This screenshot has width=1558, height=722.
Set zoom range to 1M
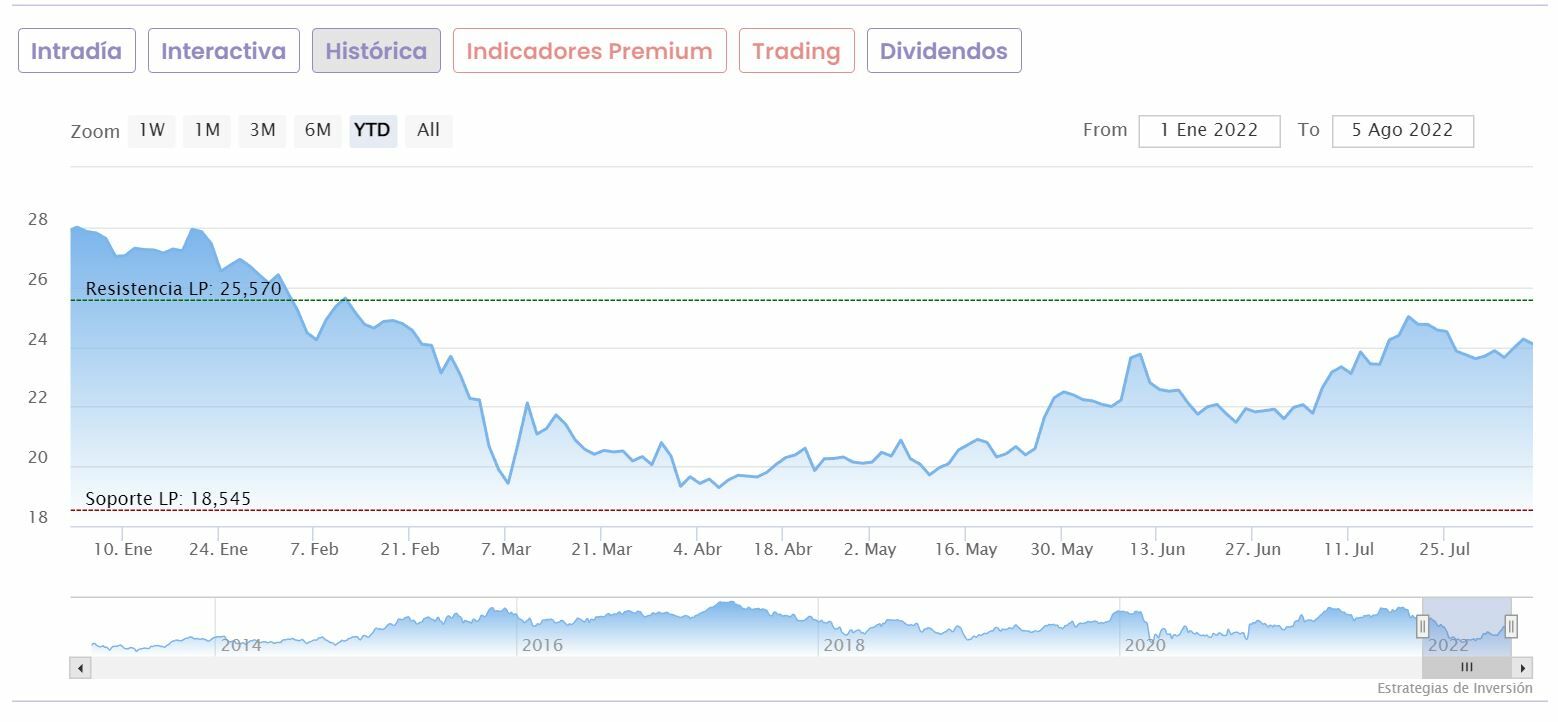click(x=207, y=130)
